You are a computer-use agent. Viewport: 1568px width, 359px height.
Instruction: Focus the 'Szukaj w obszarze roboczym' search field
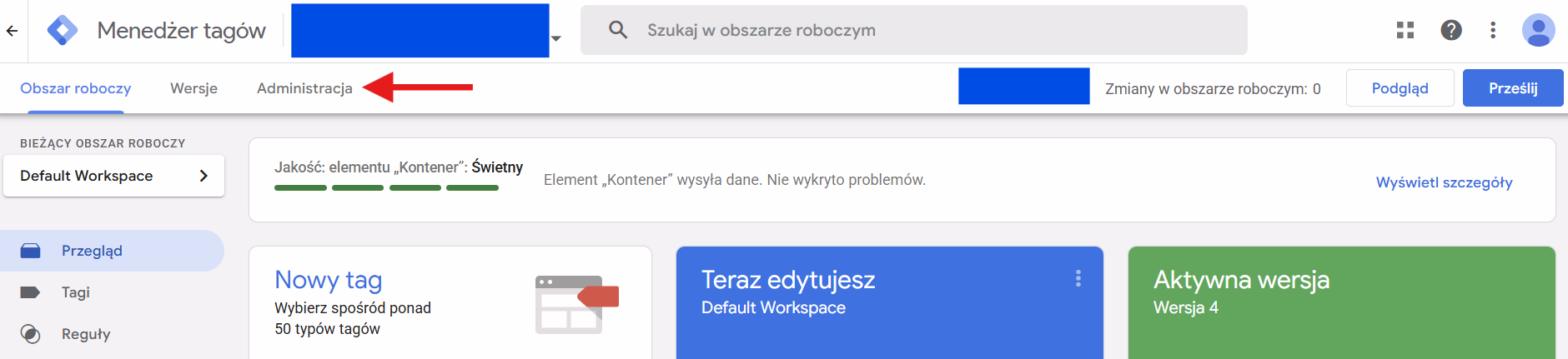(914, 30)
